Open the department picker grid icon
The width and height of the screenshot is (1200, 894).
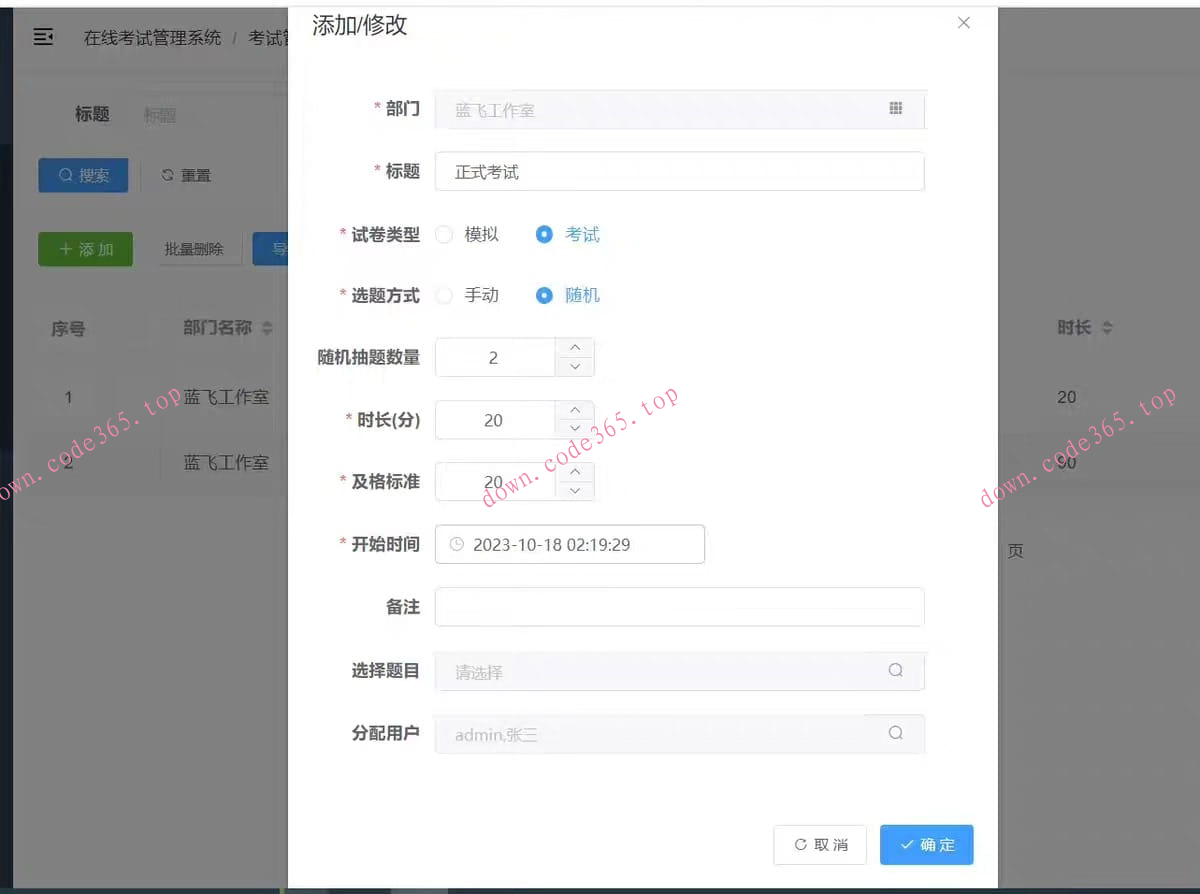point(897,110)
